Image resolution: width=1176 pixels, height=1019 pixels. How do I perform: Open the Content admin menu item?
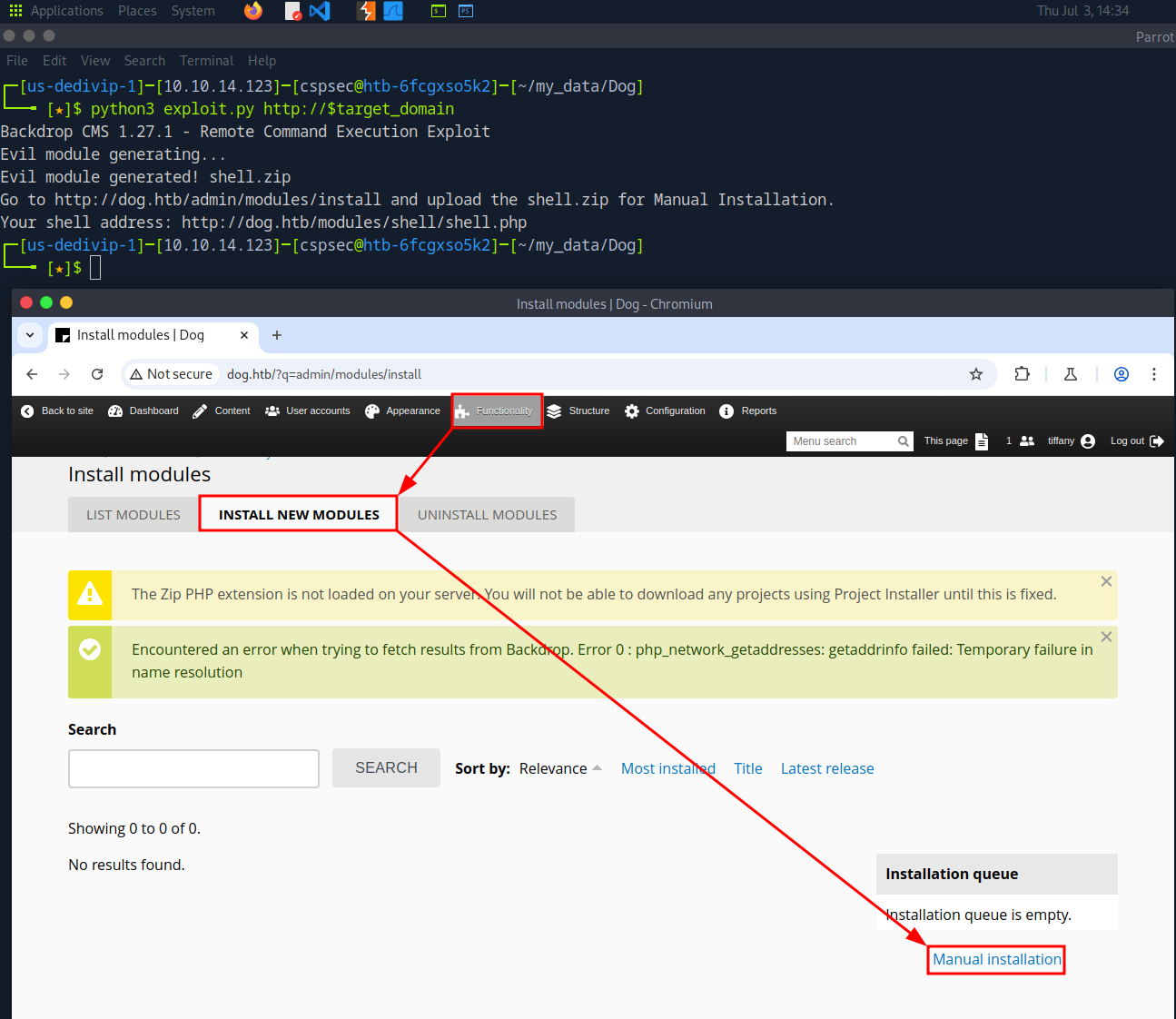pos(222,411)
